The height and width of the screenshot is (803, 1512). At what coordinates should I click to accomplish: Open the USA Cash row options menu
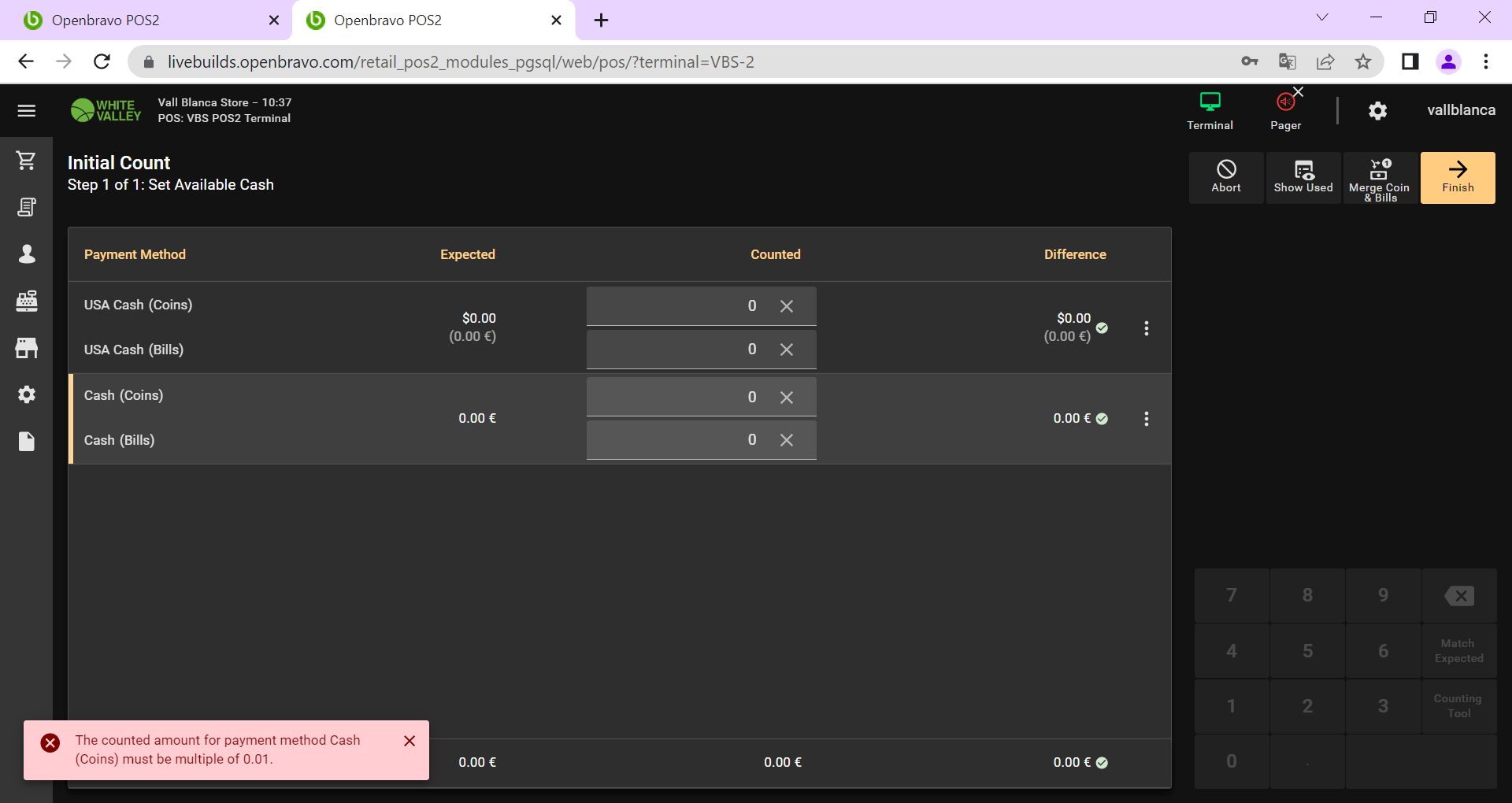pos(1147,328)
